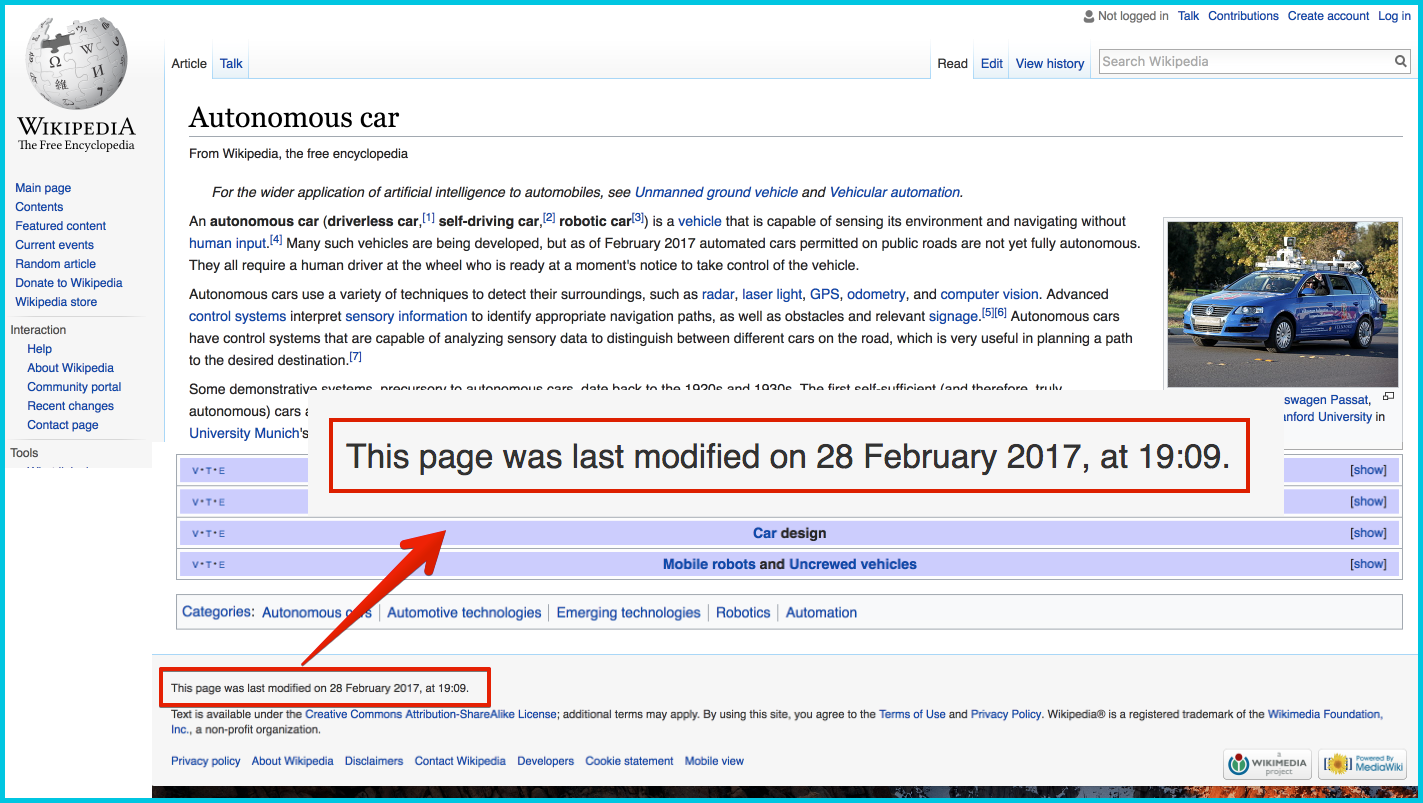The width and height of the screenshot is (1423, 803).
Task: Click Log in
Action: [x=1394, y=16]
